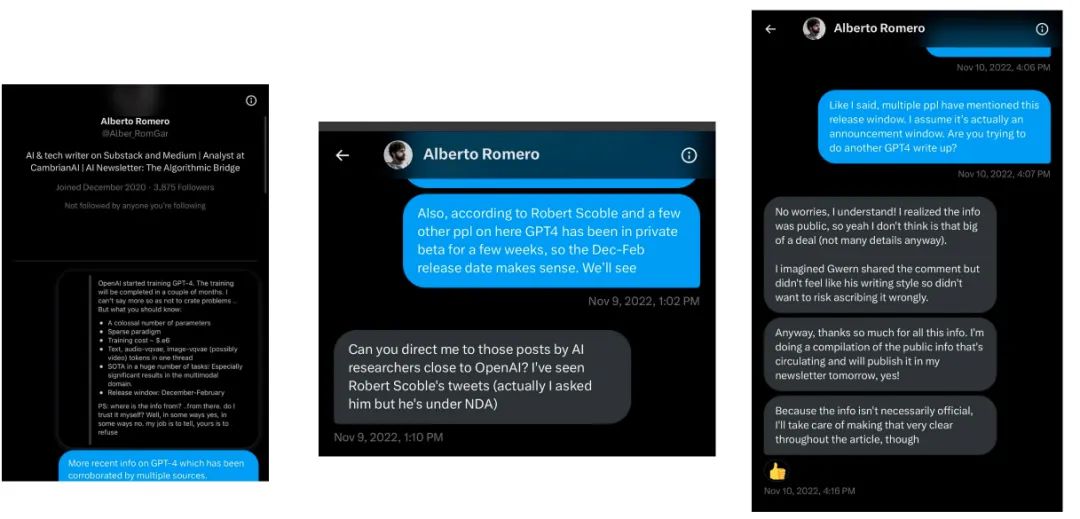The image size is (1080, 519).
Task: Go back using the arrow in the middle chat header
Action: point(342,155)
